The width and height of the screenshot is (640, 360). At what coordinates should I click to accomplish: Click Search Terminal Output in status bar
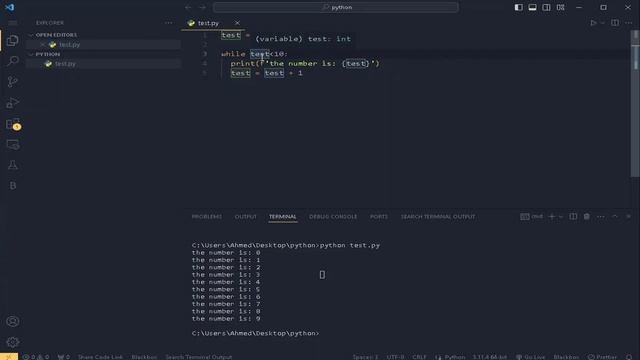pos(198,357)
